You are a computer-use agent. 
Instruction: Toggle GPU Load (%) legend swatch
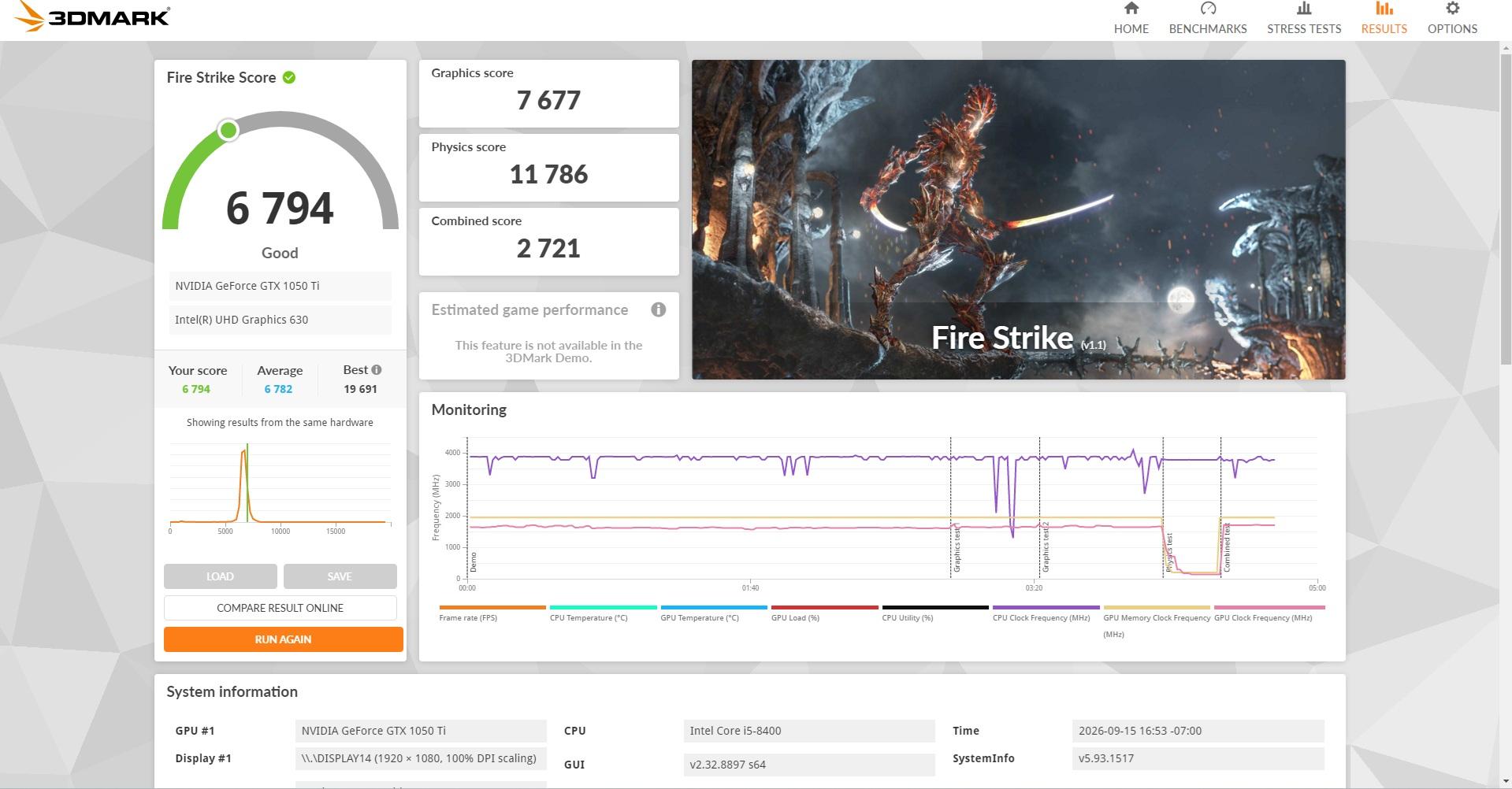824,607
